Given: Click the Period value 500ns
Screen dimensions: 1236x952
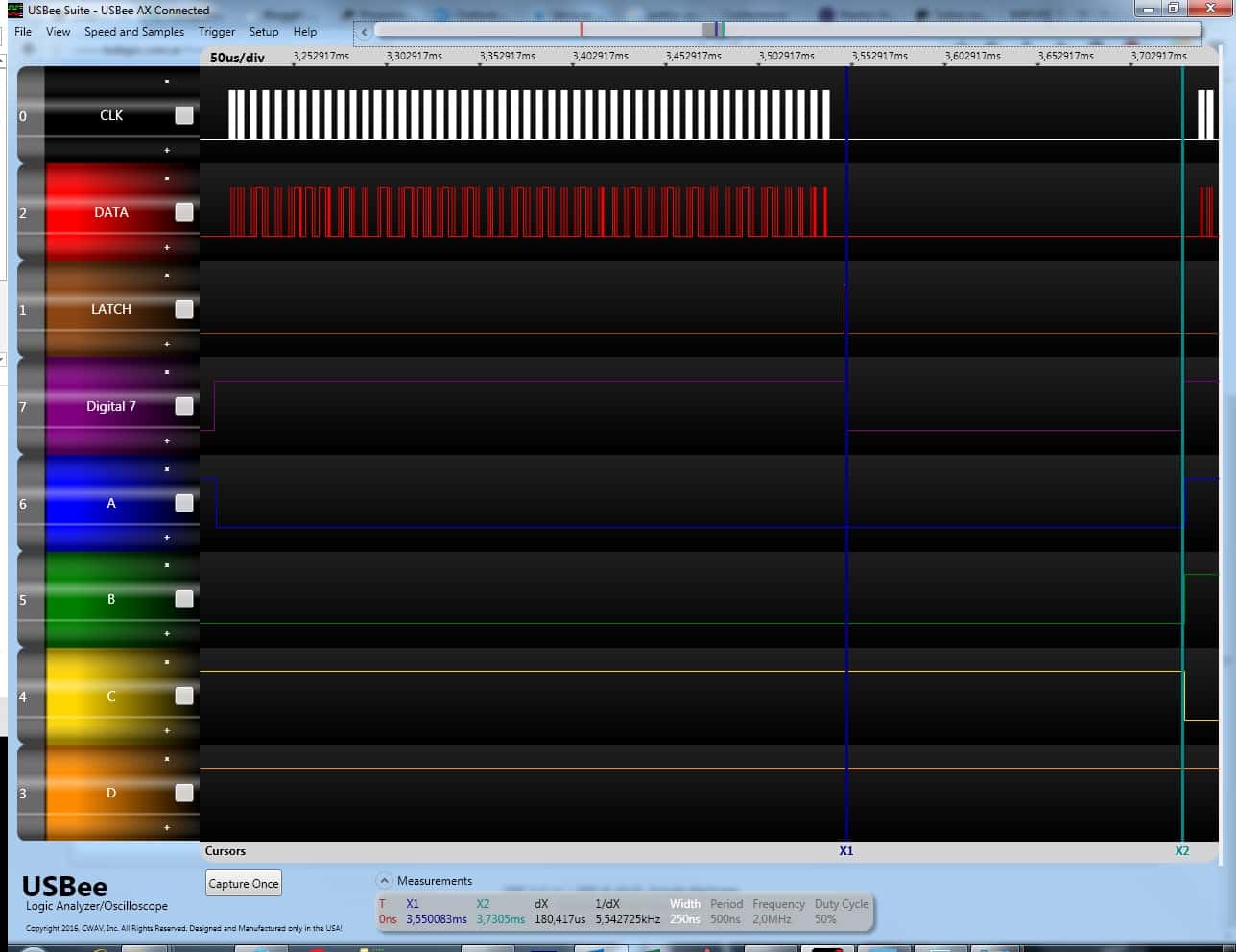Looking at the screenshot, I should click(725, 919).
